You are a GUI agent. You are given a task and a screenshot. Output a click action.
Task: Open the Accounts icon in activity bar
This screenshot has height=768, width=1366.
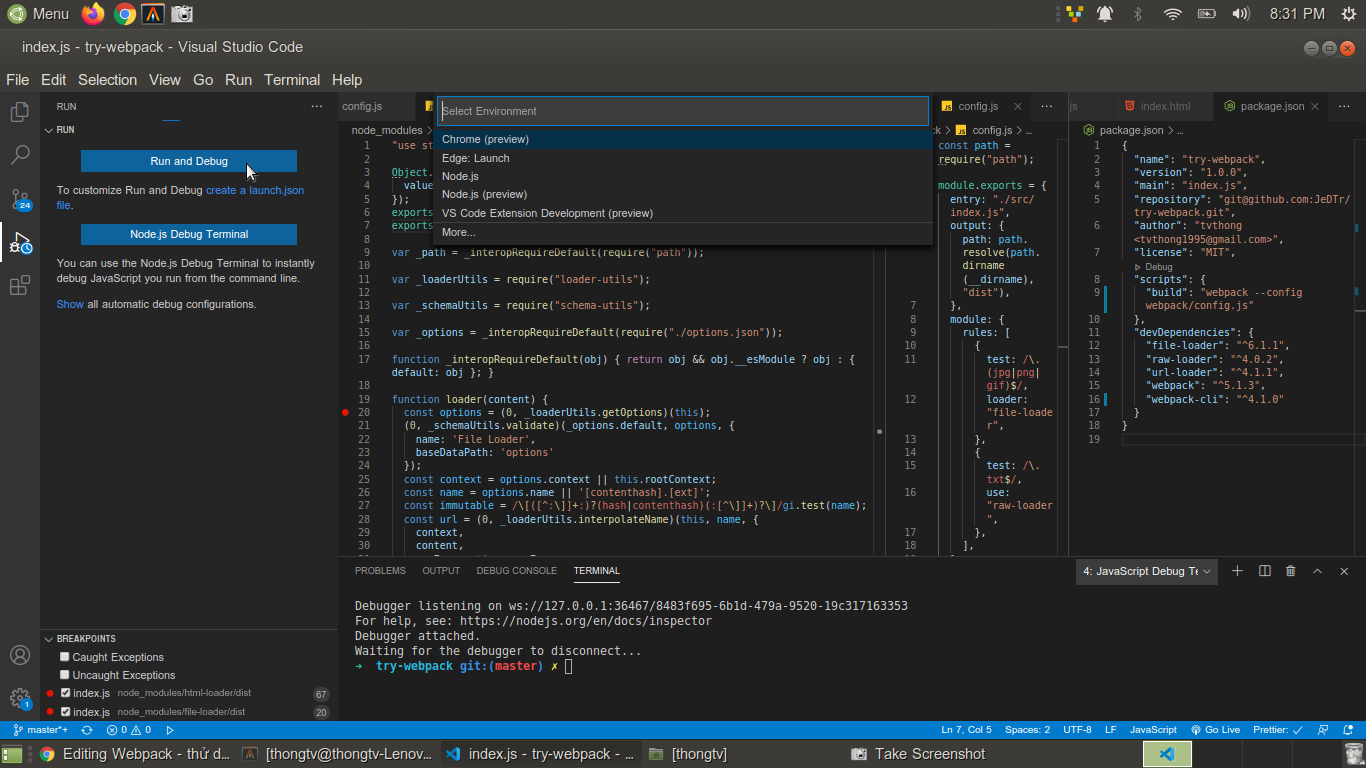coord(19,656)
